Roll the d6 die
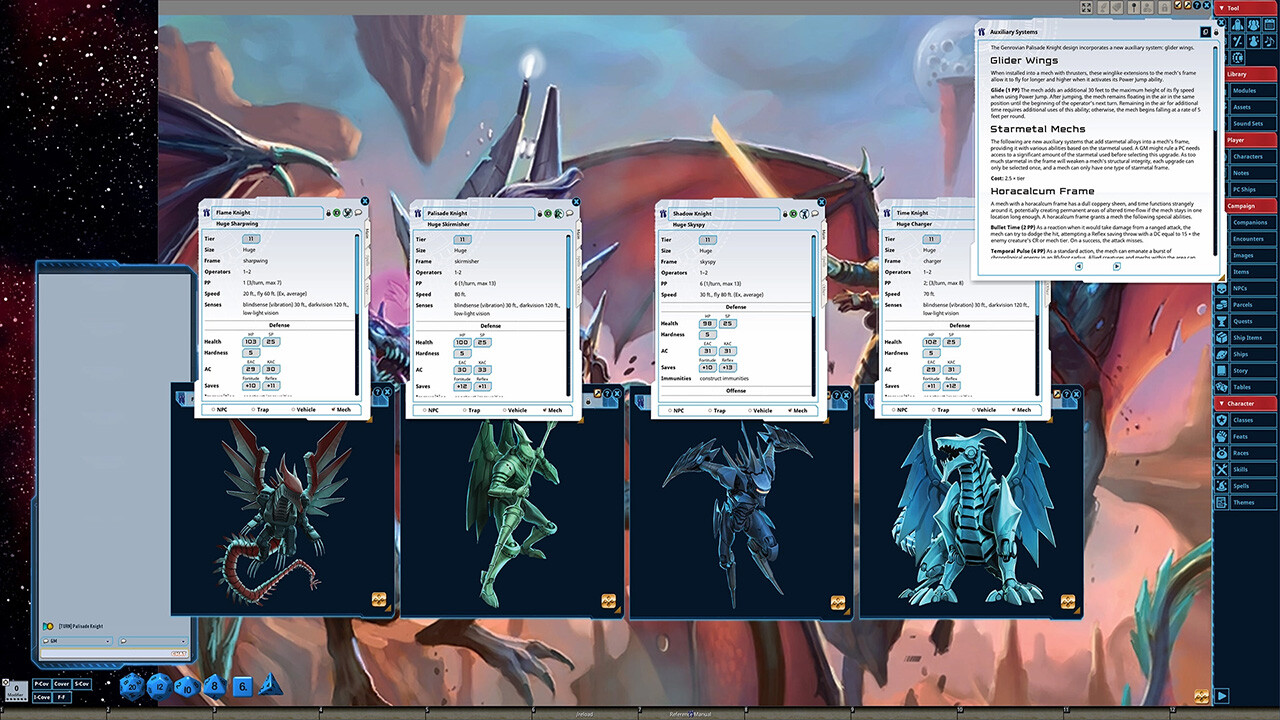 [x=242, y=685]
